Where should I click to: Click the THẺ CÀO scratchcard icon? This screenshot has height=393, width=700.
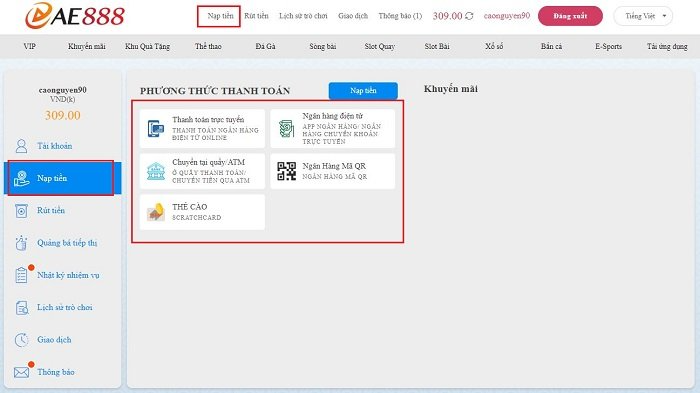(156, 212)
